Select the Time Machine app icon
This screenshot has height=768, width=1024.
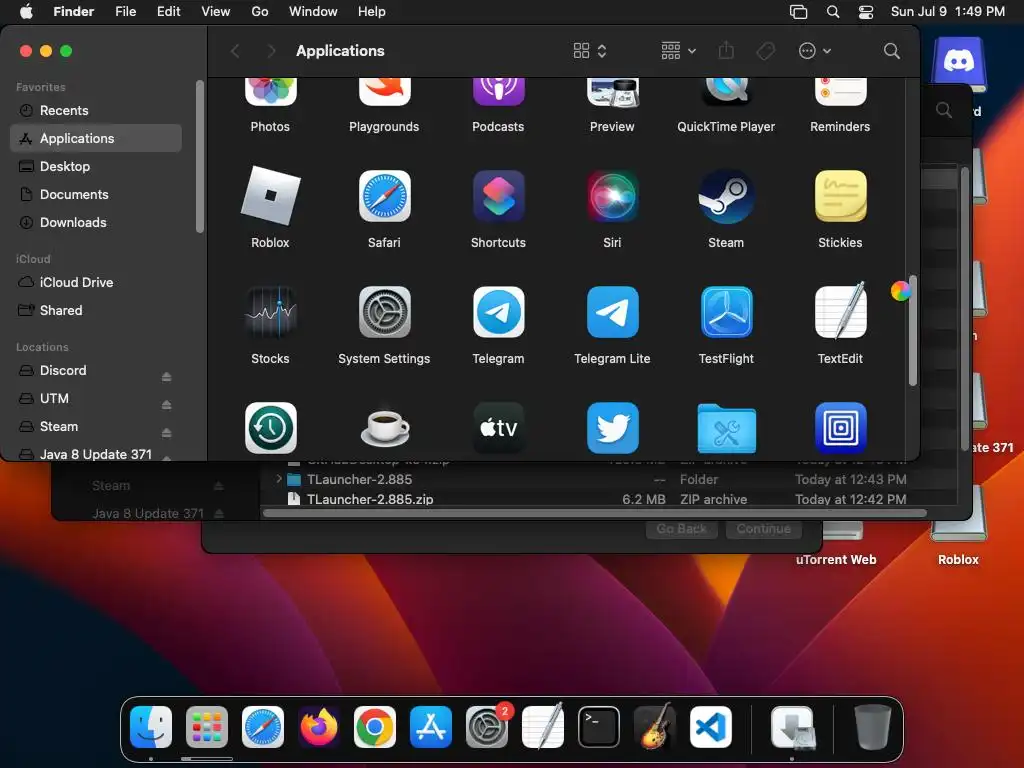(x=270, y=428)
